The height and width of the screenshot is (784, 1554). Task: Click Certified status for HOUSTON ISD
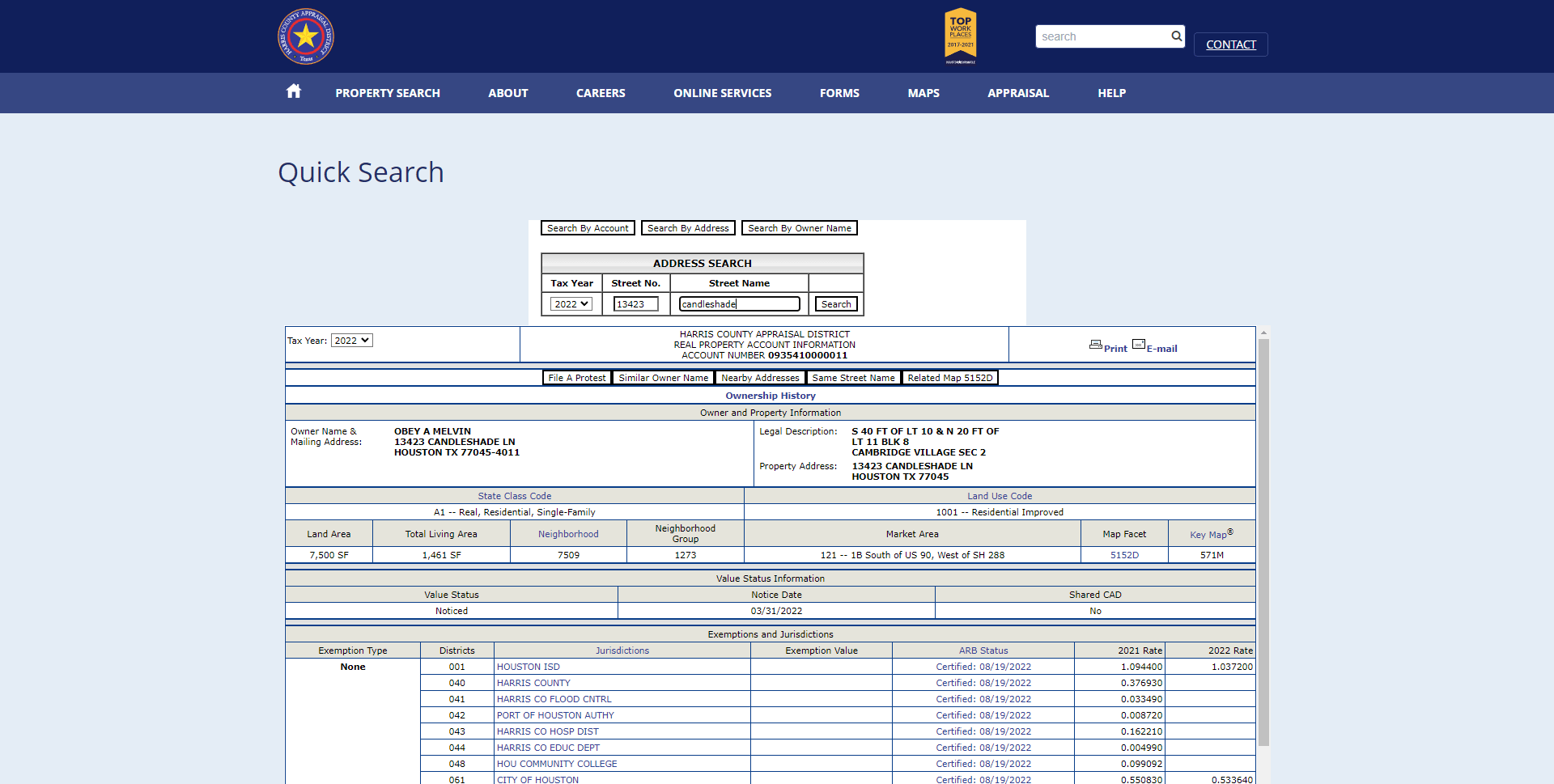[x=983, y=667]
